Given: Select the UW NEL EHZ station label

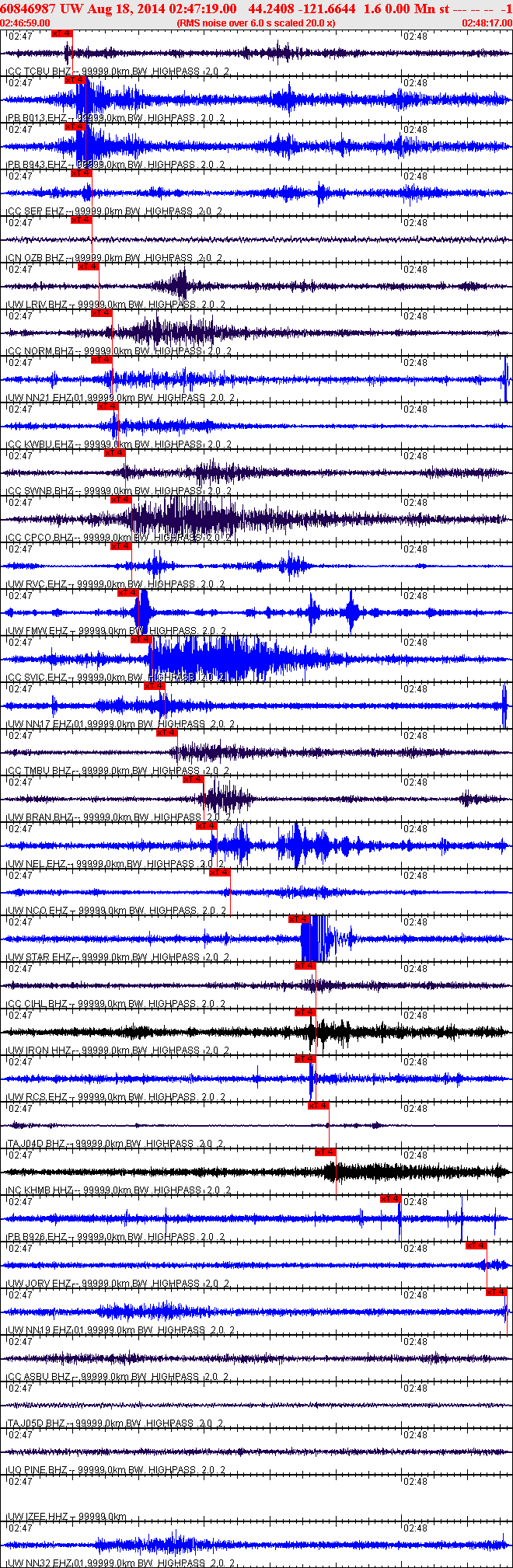Looking at the screenshot, I should [x=37, y=864].
